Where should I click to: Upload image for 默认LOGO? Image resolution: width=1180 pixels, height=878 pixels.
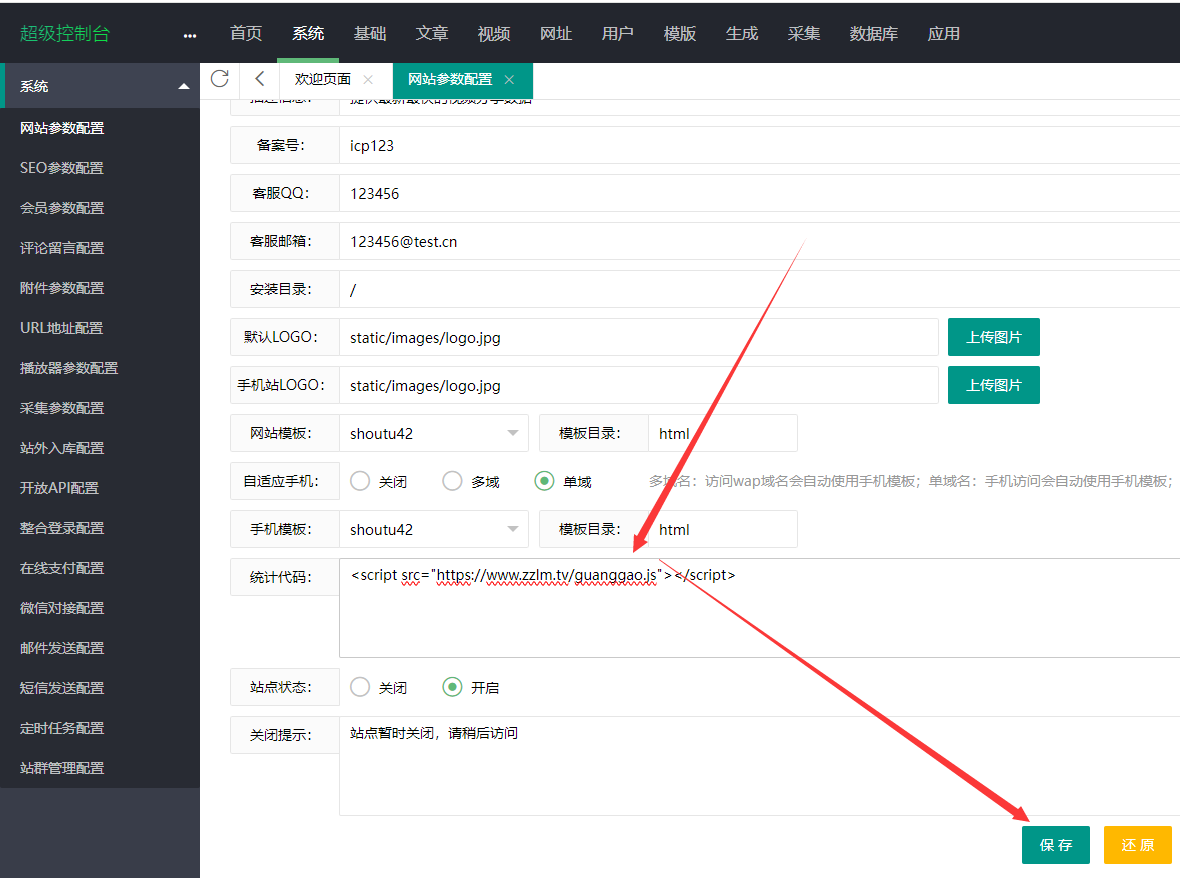(x=993, y=337)
